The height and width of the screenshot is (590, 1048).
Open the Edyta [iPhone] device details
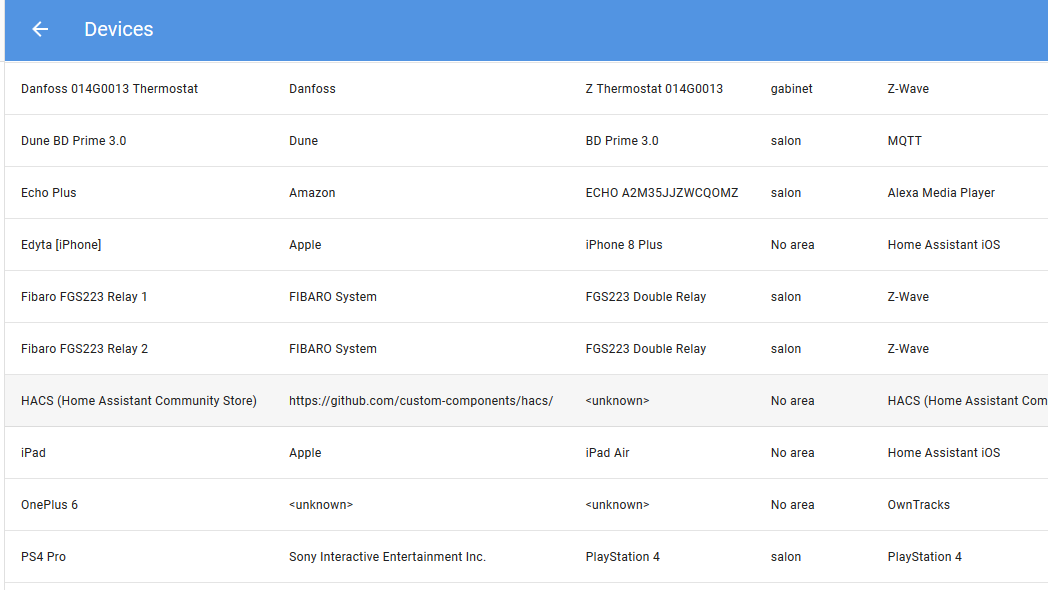click(x=62, y=244)
